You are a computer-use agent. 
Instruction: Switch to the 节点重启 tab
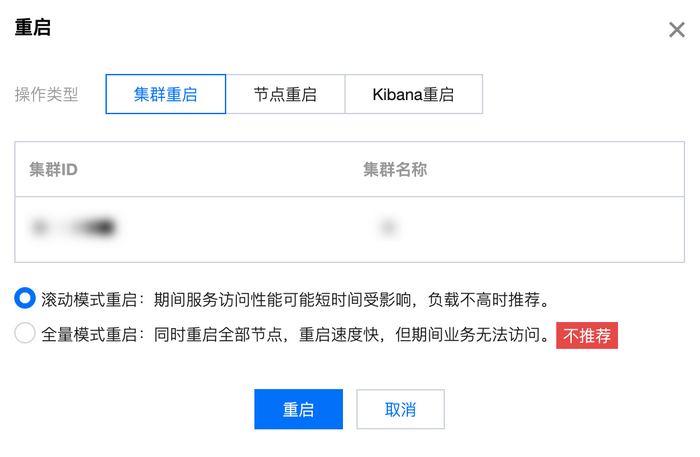(x=285, y=95)
